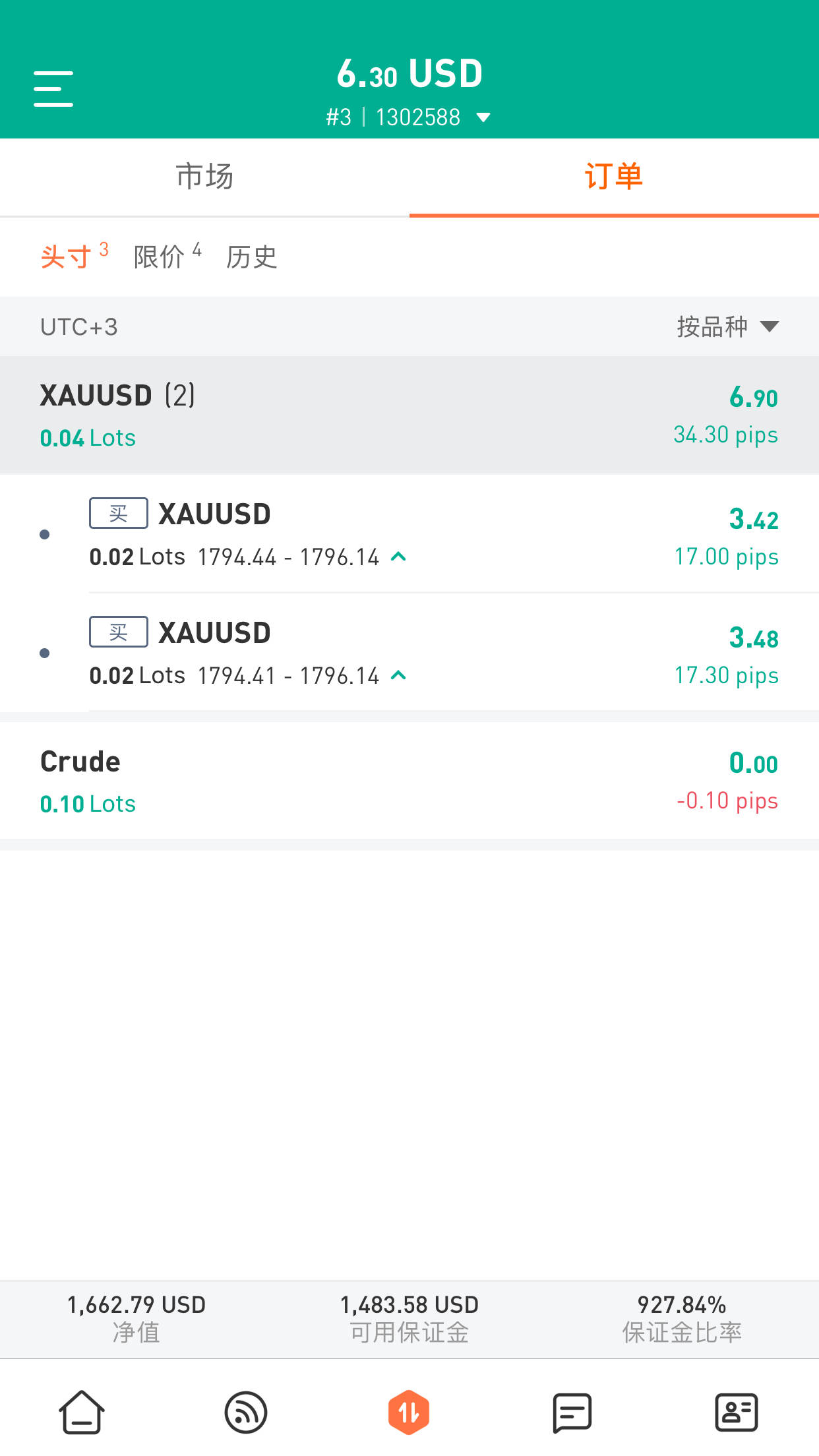Open XAUUSD buy position with 3.42 profit
The width and height of the screenshot is (819, 1456).
click(434, 534)
